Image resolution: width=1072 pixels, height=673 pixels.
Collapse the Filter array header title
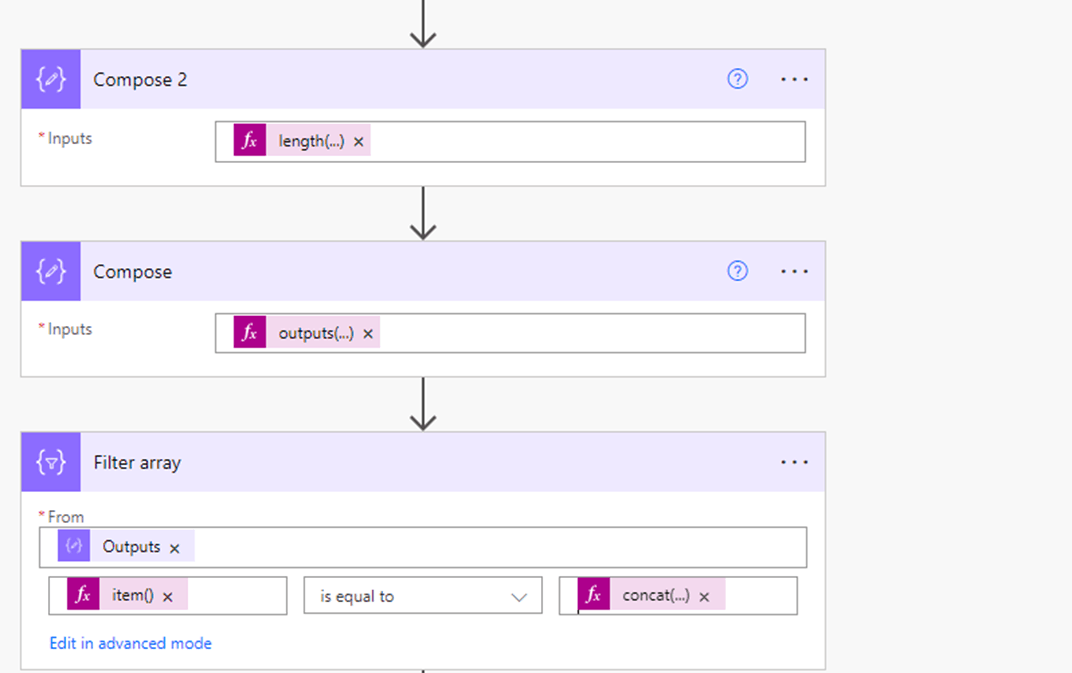(x=137, y=463)
